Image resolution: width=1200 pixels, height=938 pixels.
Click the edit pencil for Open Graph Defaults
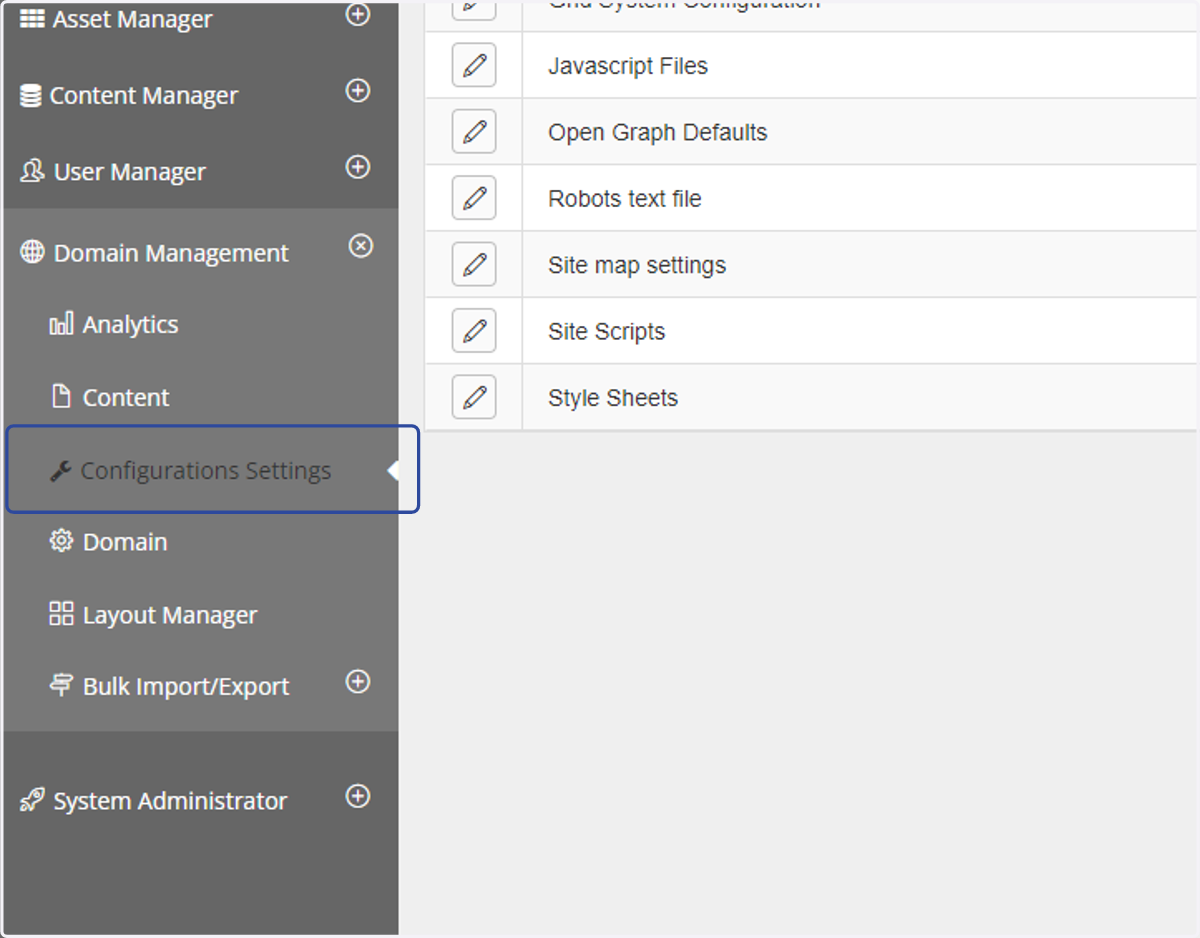coord(474,132)
